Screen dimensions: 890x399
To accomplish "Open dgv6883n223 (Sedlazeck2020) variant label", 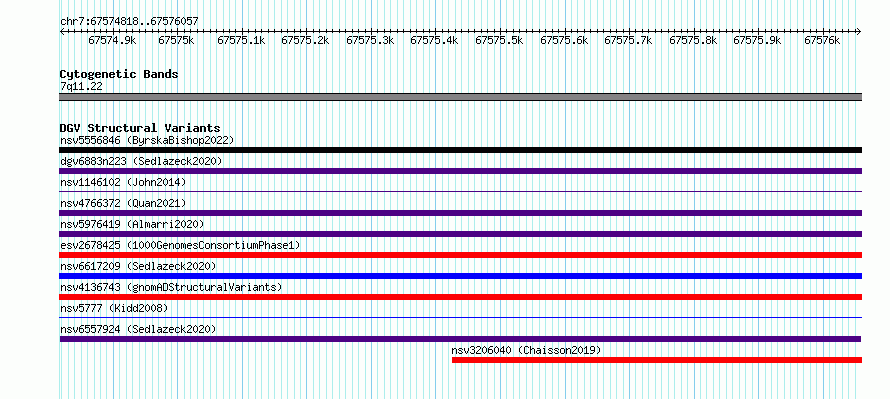I will [141, 161].
